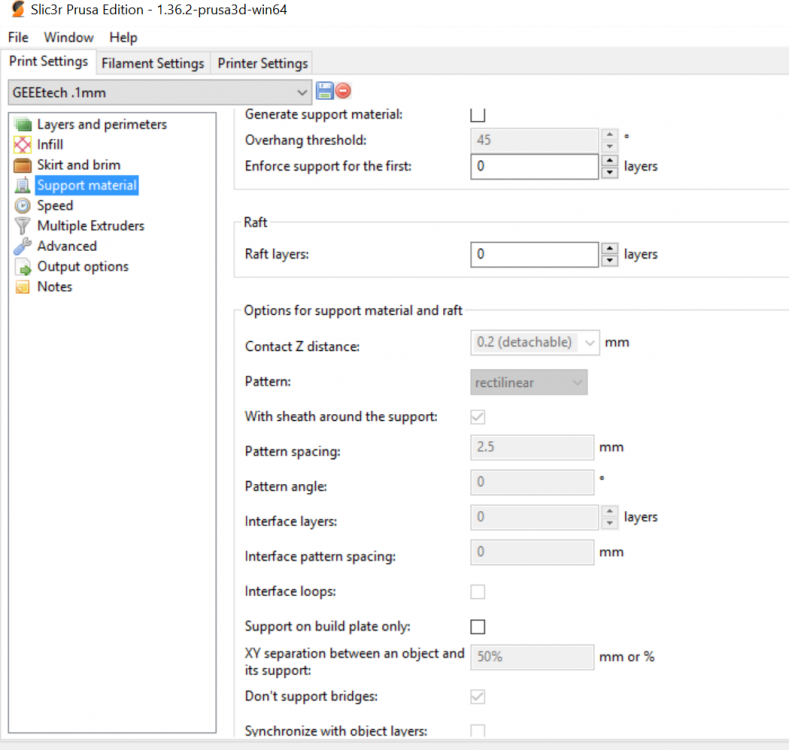789x750 pixels.
Task: Enable Generate support material checkbox
Action: point(478,115)
